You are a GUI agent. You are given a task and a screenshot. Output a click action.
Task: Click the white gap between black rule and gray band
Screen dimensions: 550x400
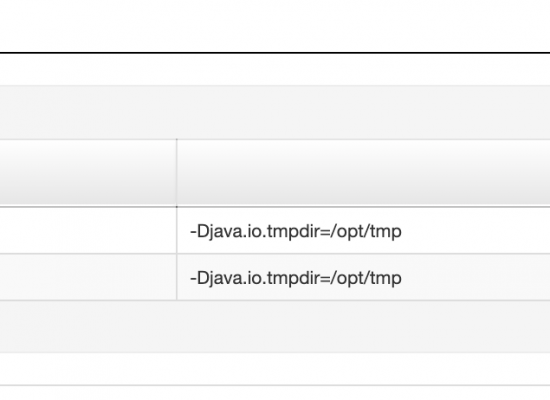[x=275, y=69]
